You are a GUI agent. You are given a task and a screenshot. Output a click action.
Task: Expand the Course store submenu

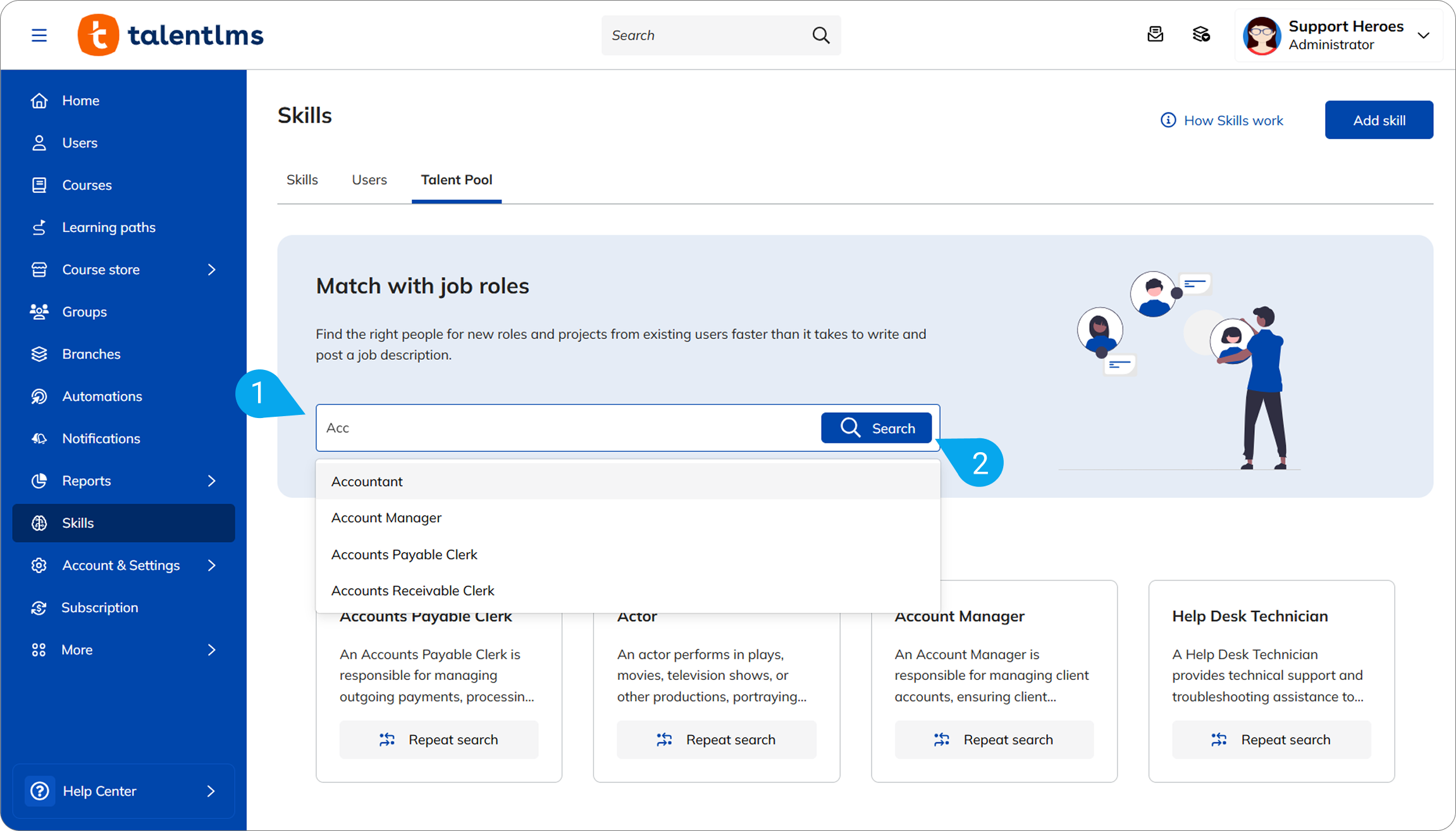click(211, 269)
